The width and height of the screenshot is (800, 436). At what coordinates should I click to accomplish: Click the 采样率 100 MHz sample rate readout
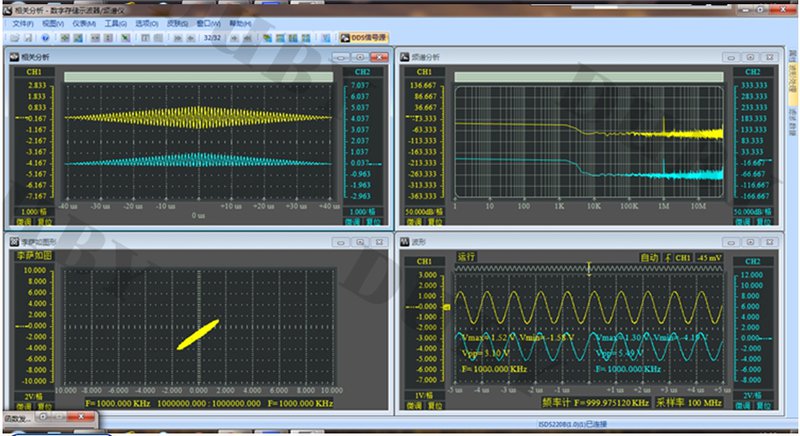tap(689, 403)
